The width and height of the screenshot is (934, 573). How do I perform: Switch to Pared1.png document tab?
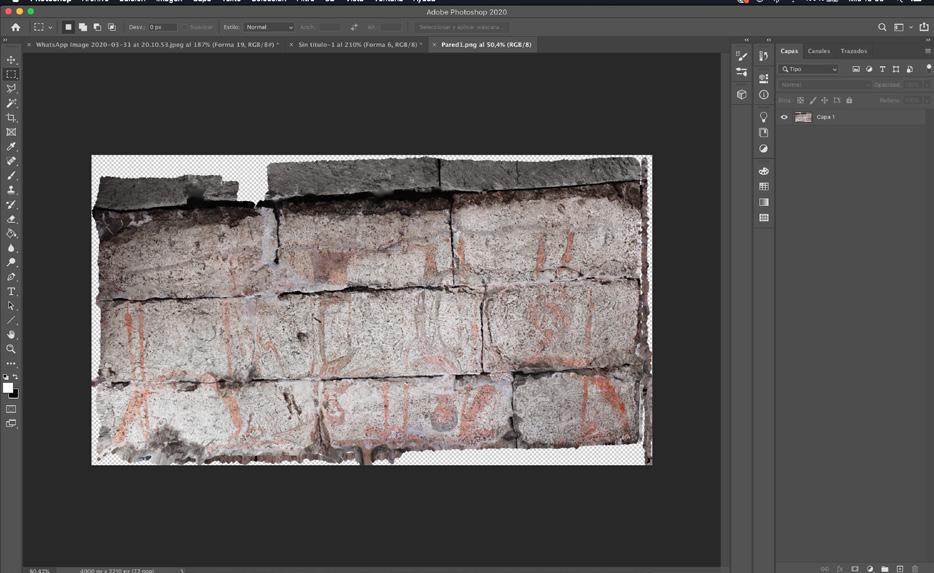coord(486,45)
